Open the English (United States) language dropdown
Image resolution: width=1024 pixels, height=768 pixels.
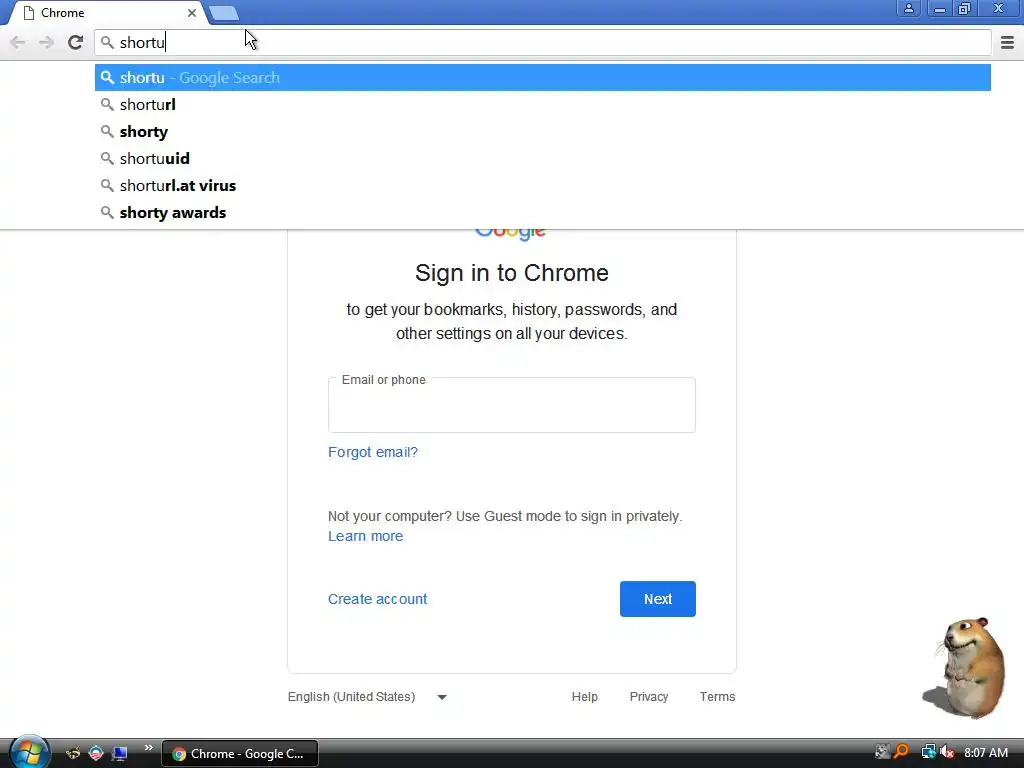coord(367,697)
